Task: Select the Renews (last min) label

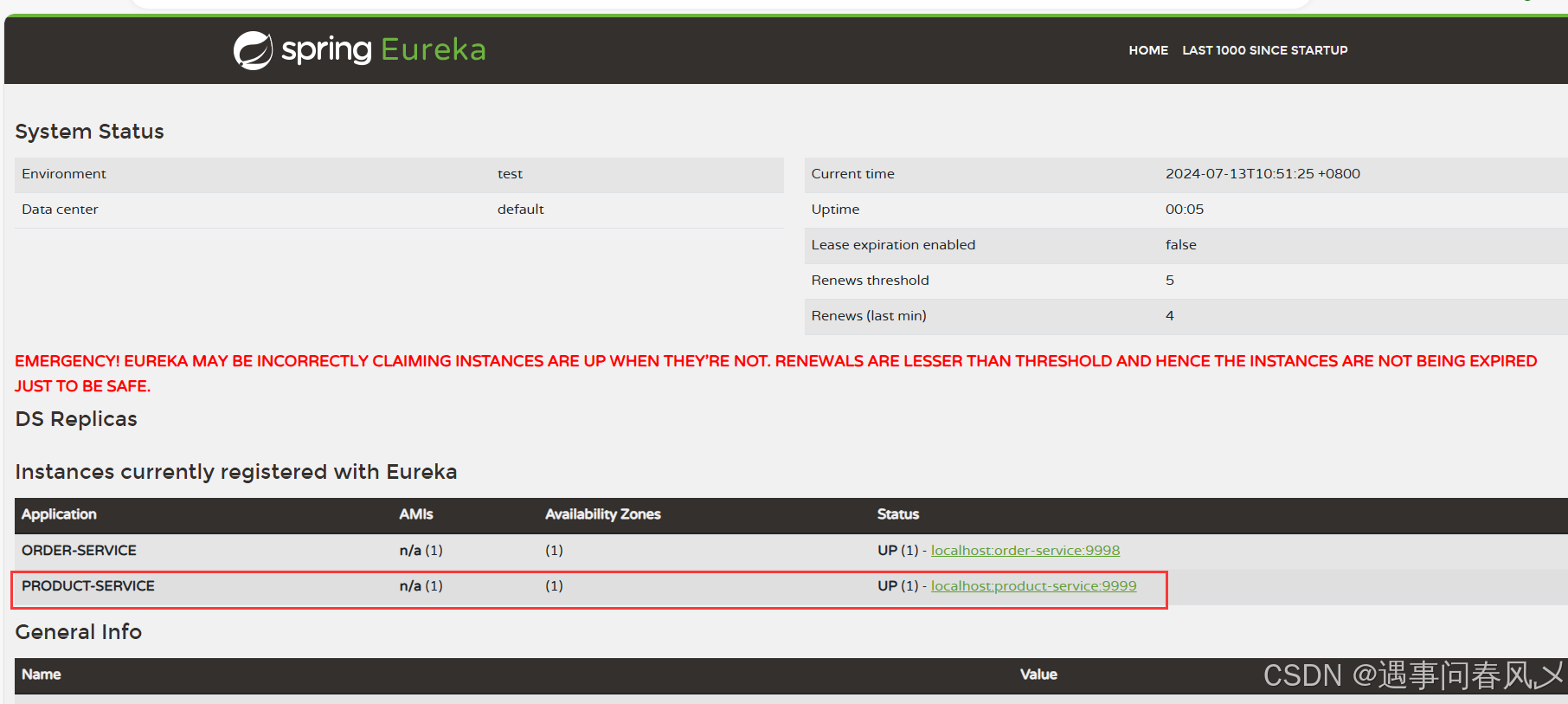Action: click(x=869, y=316)
